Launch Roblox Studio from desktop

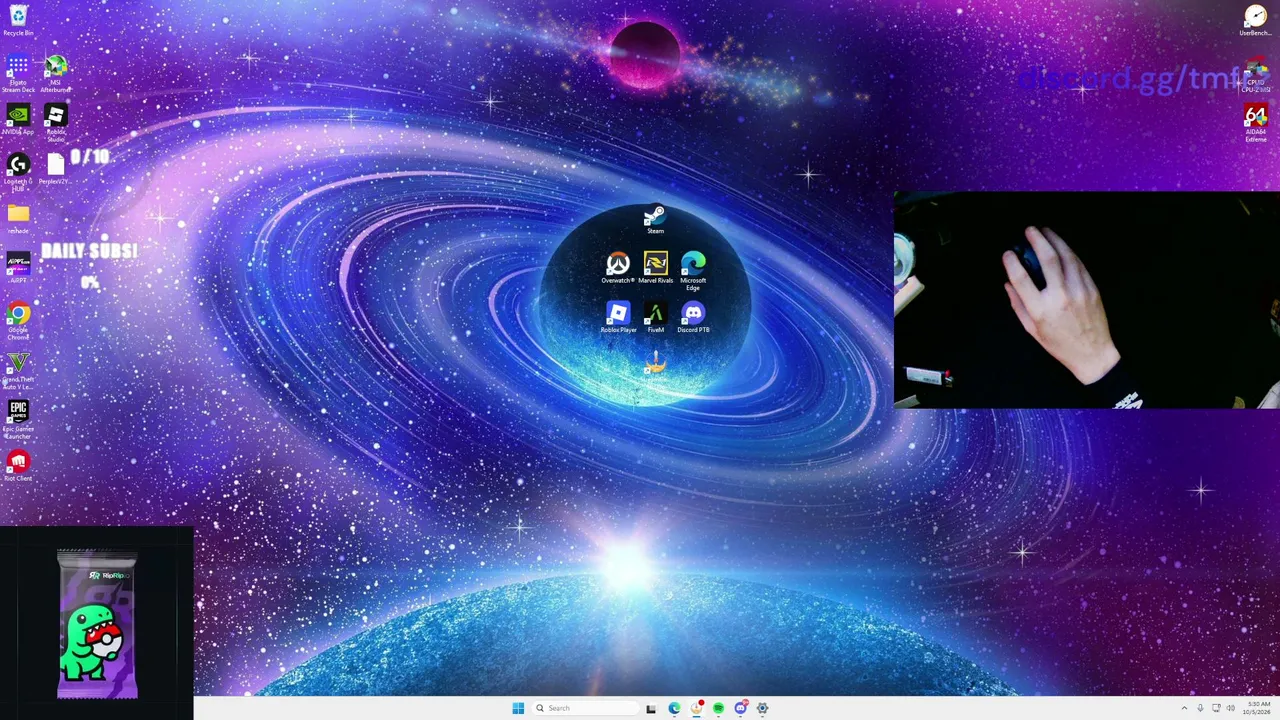[55, 123]
